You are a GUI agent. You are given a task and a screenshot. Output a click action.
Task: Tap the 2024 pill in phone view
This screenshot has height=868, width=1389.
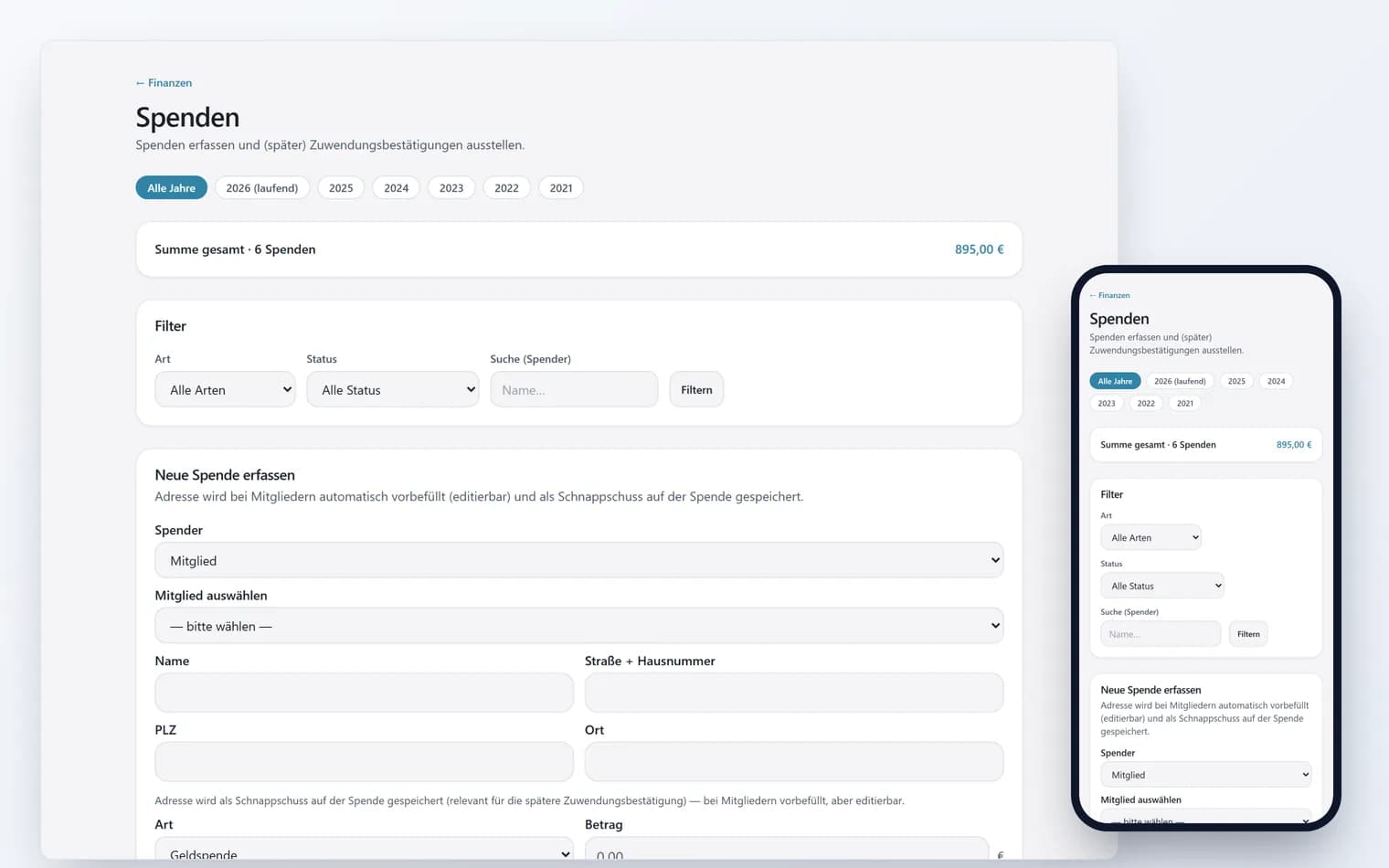point(1276,381)
